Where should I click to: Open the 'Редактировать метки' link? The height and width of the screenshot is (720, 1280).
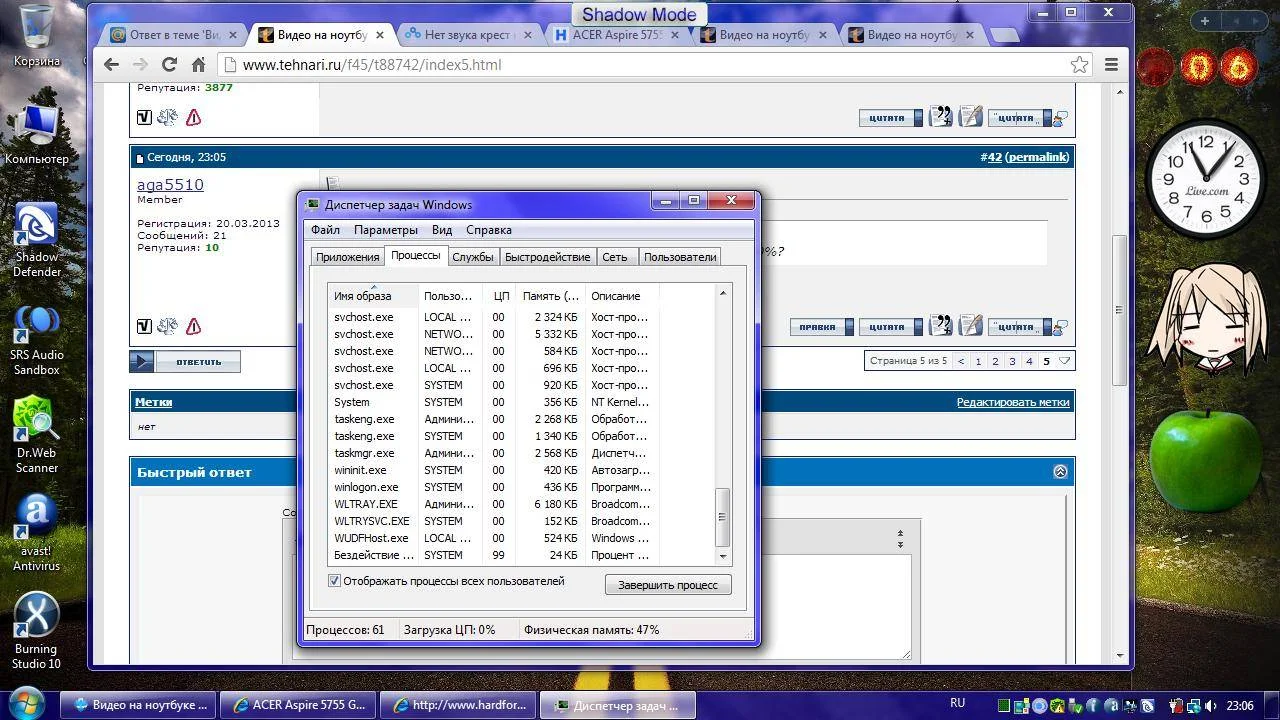coord(1012,402)
